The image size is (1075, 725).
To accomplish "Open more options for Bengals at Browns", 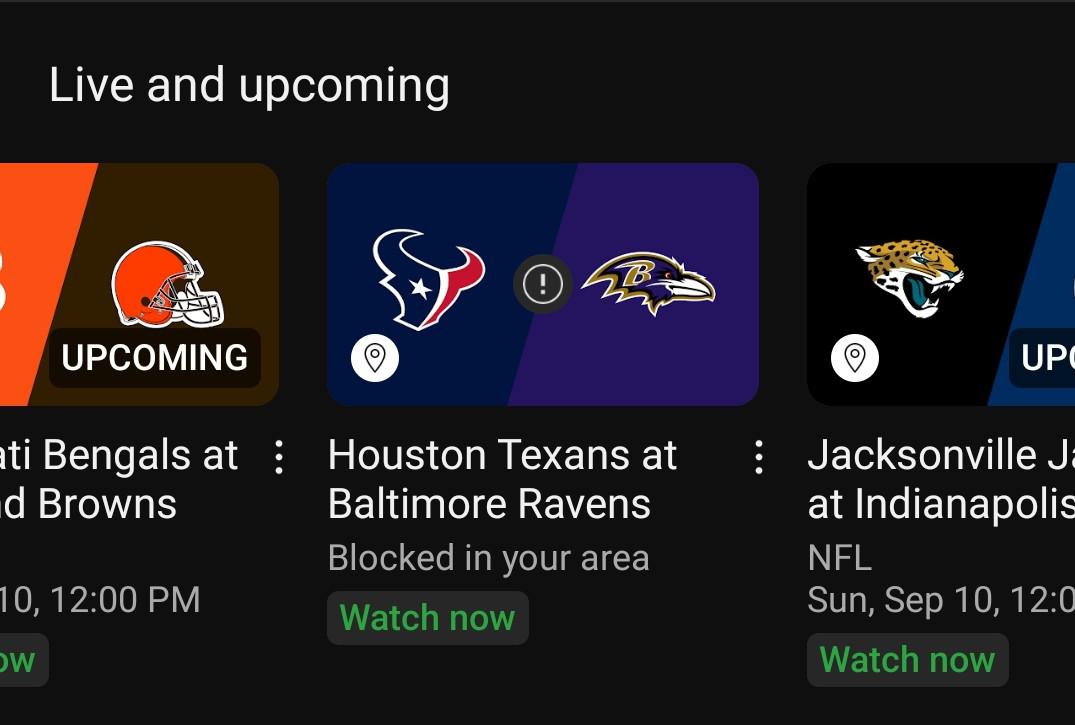I will pos(279,458).
